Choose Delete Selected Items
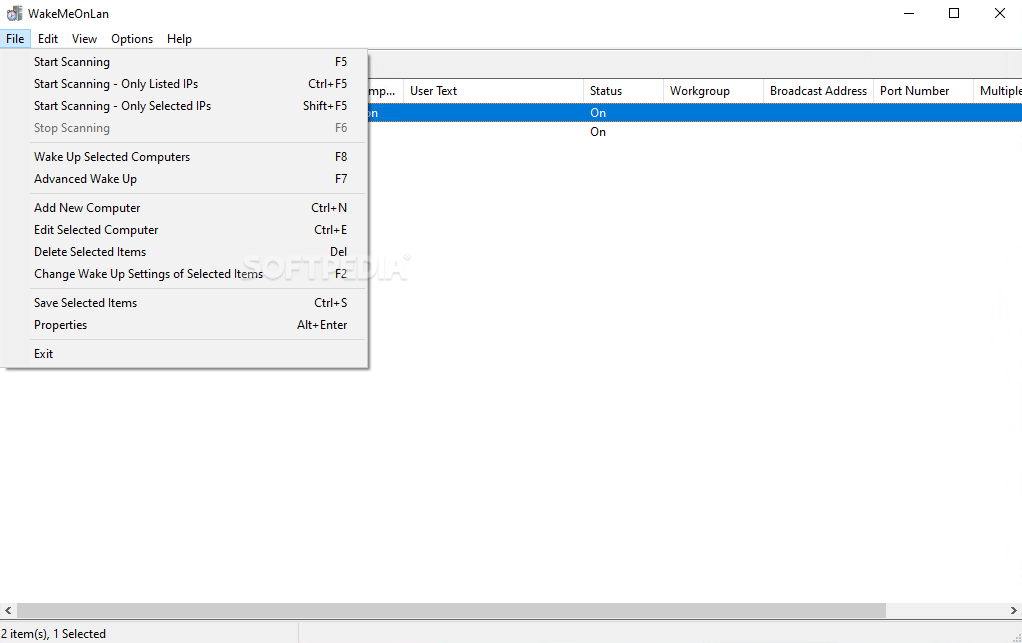The image size is (1022, 643). (x=184, y=252)
